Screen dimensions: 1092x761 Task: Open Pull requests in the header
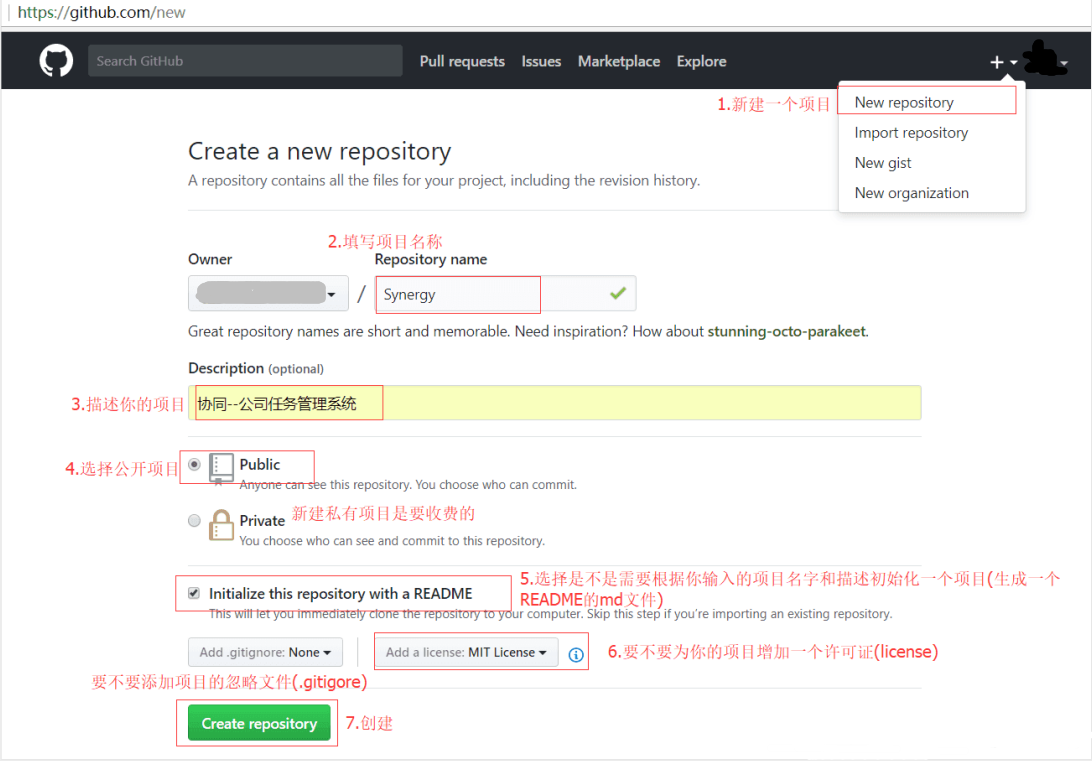[x=462, y=61]
